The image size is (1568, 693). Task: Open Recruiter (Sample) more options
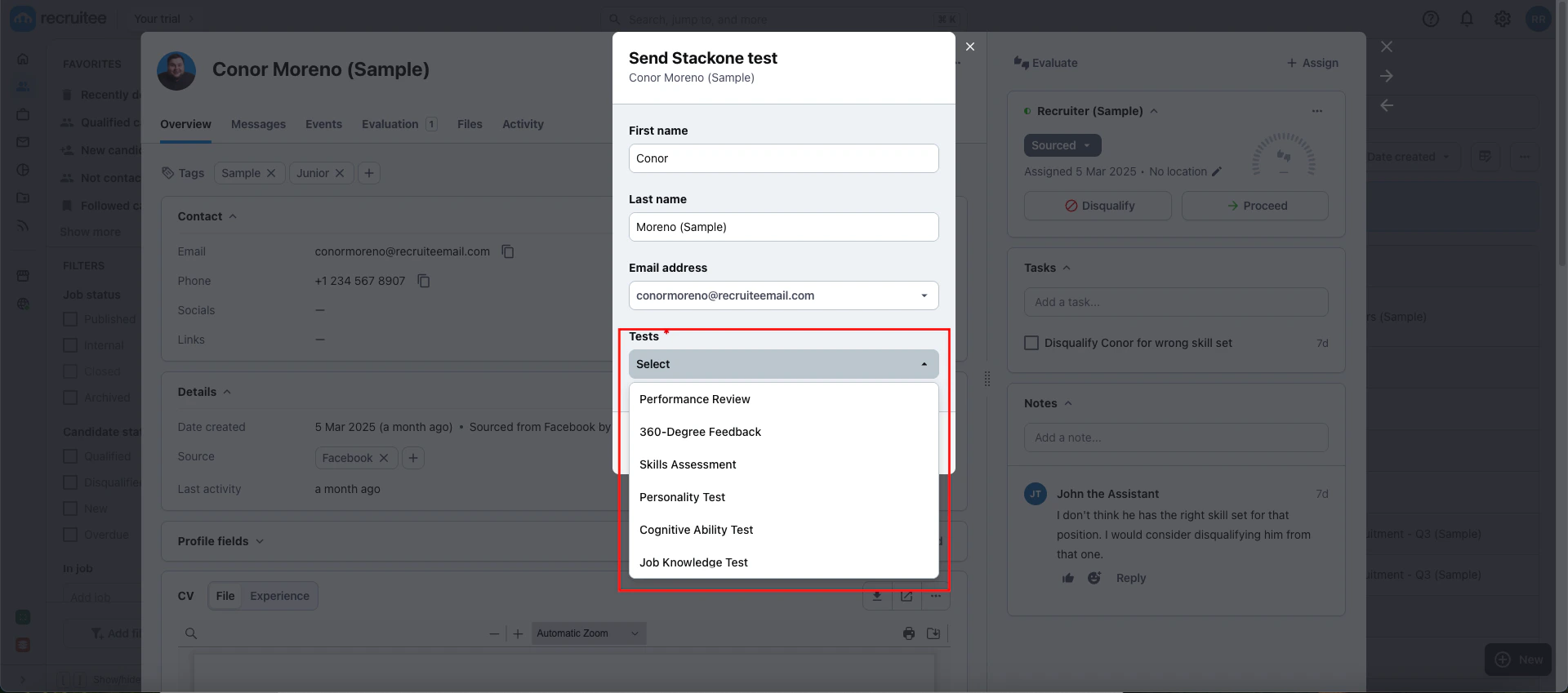[x=1317, y=111]
